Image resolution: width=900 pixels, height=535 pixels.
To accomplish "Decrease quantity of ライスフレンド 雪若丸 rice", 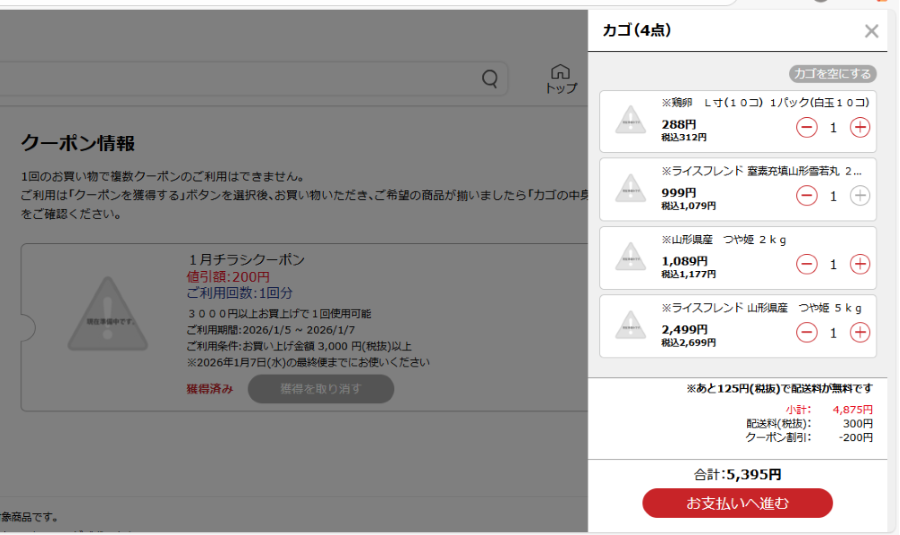I will [806, 196].
